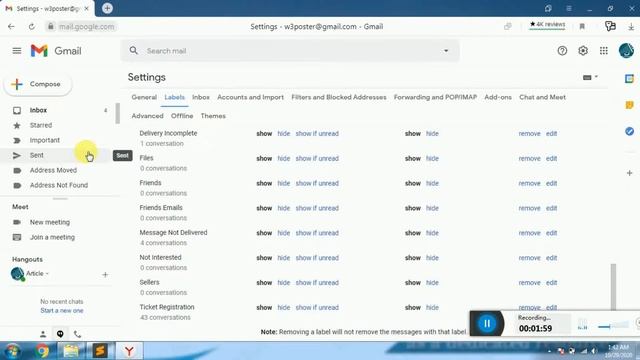
Task: Set Ticket Registration to show if unread
Action: (x=317, y=308)
